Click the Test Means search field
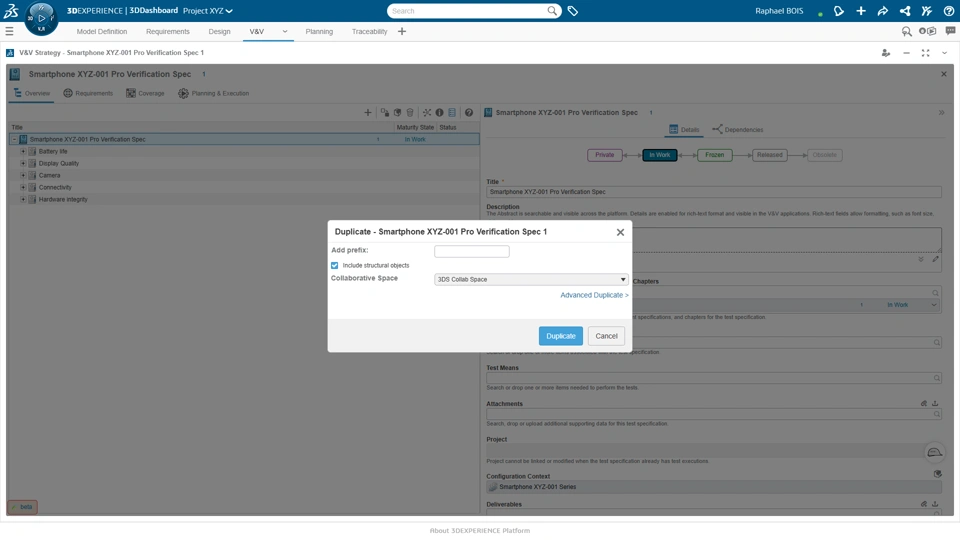Image resolution: width=960 pixels, height=540 pixels. click(x=713, y=378)
